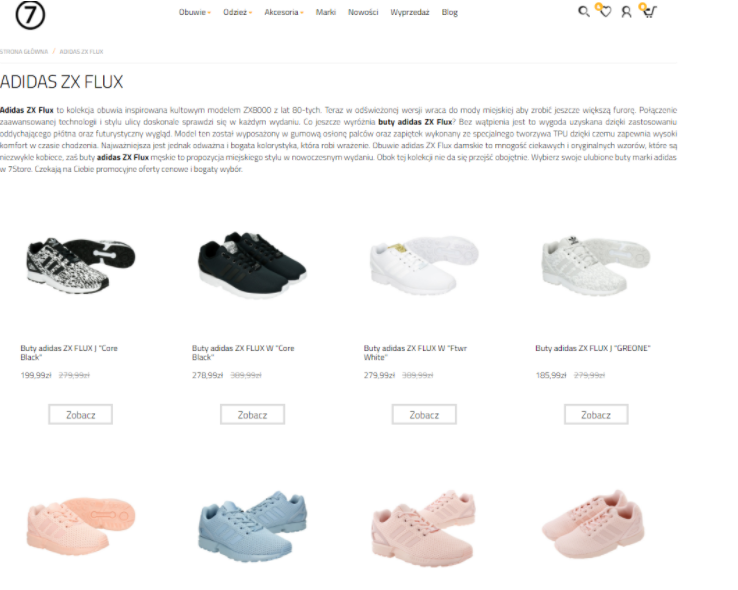Expand the Akcesoria dropdown menu
Image resolution: width=738 pixels, height=590 pixels.
pyautogui.click(x=284, y=12)
